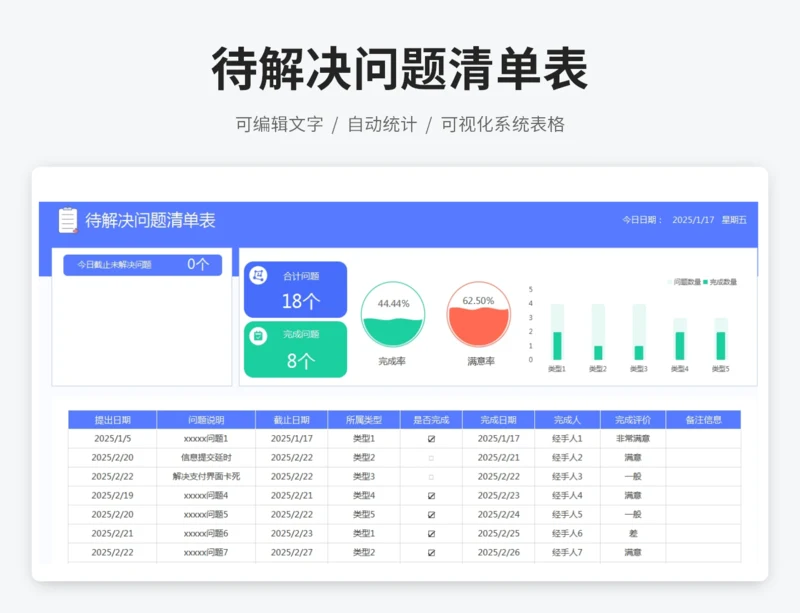This screenshot has height=613, width=800.
Task: Click the 今日日期 value 2025/1/17
Action: click(x=693, y=220)
